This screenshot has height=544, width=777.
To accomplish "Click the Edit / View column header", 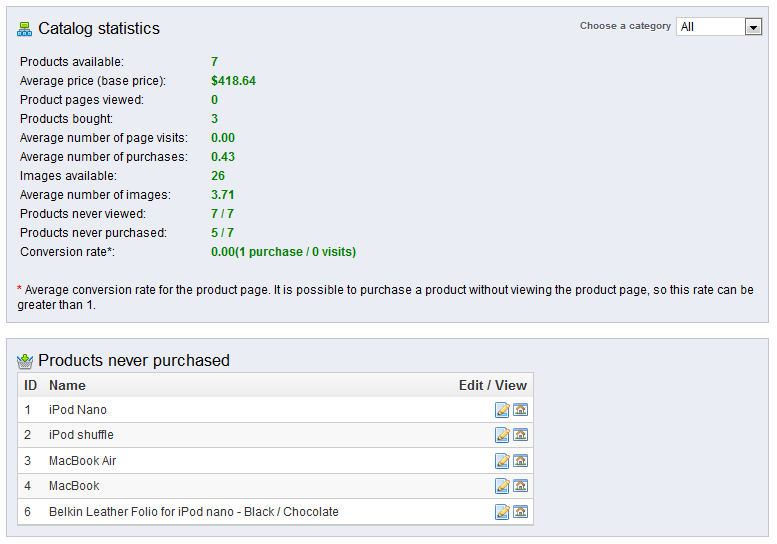I will (493, 385).
